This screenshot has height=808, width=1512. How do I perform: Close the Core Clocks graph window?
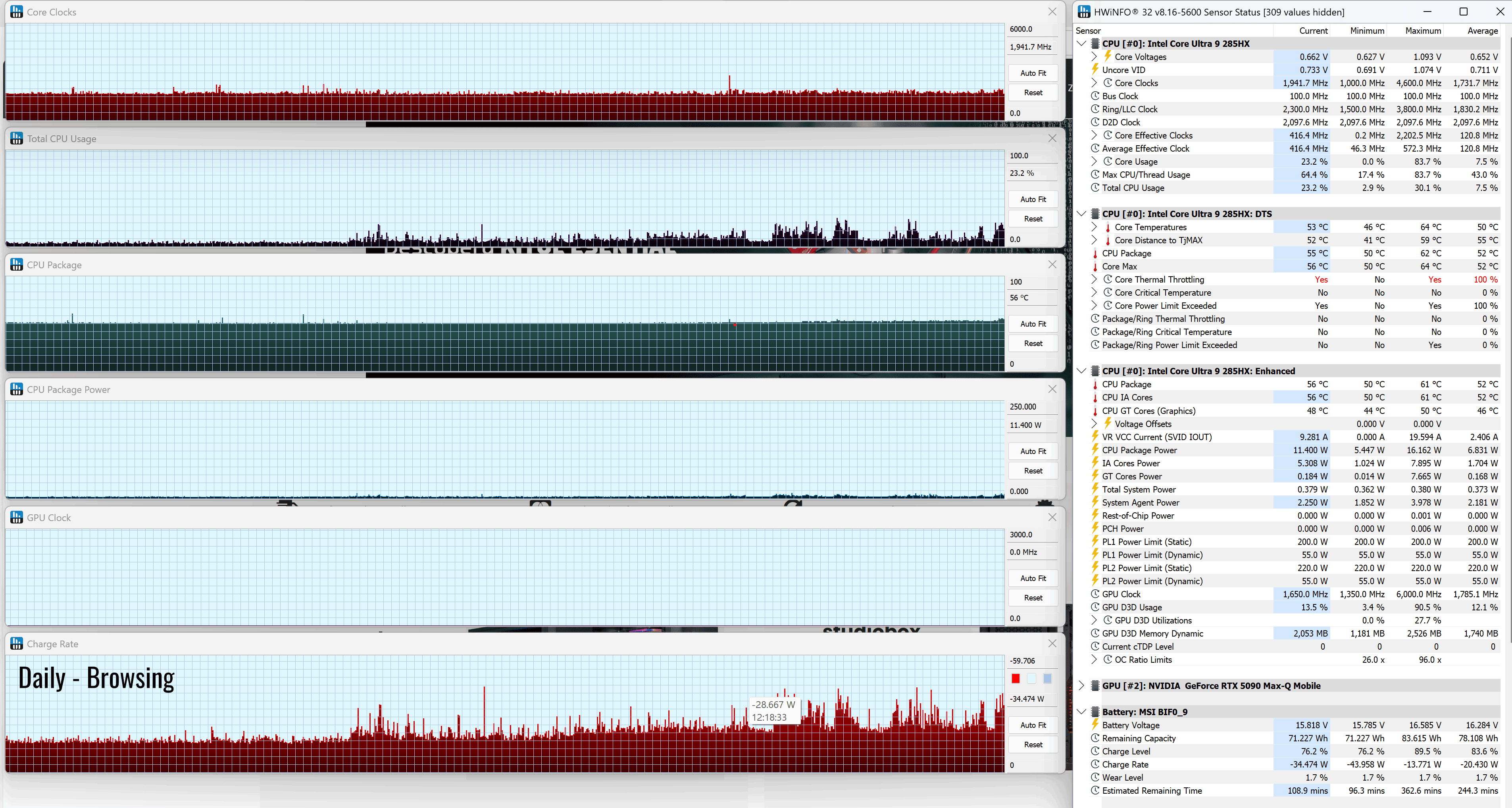(1052, 12)
